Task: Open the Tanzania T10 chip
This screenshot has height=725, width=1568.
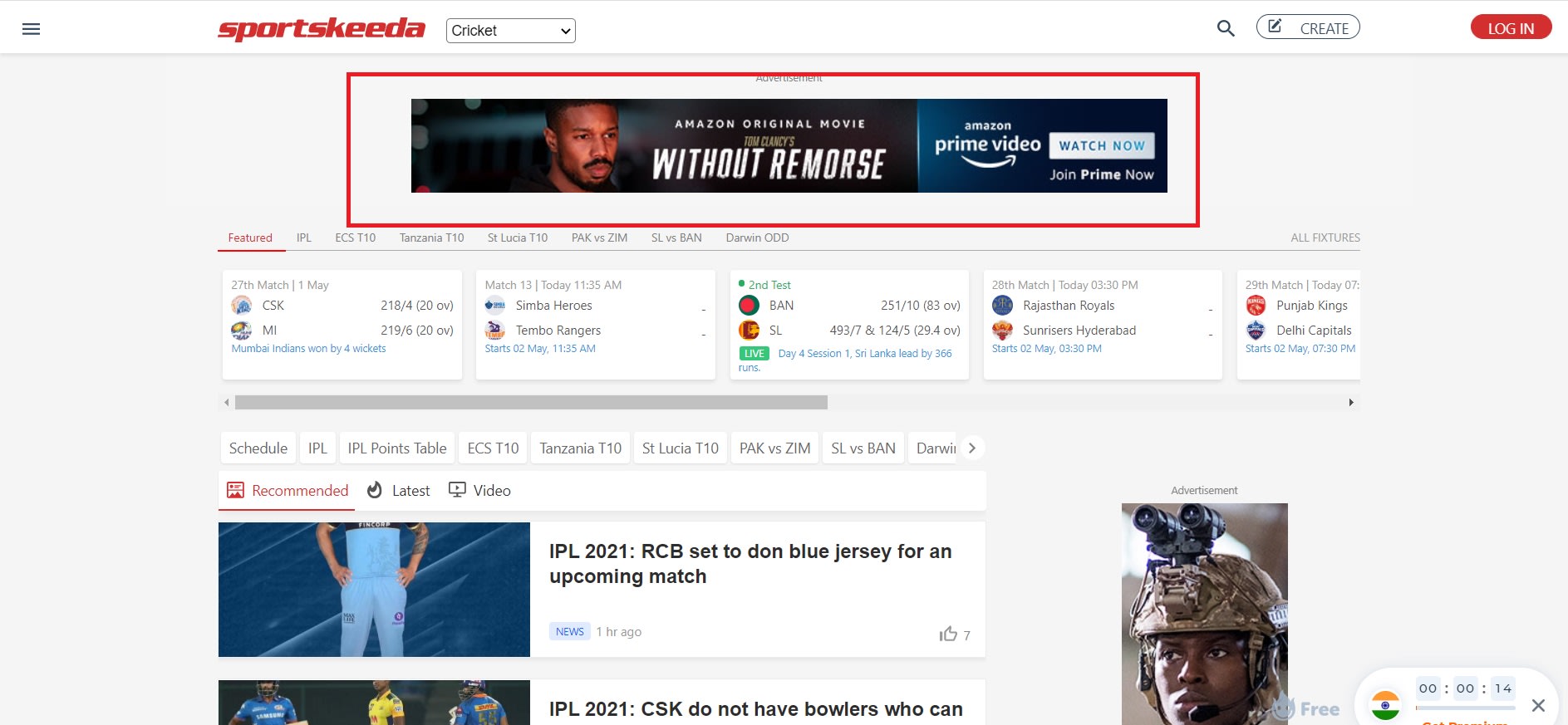Action: click(580, 448)
